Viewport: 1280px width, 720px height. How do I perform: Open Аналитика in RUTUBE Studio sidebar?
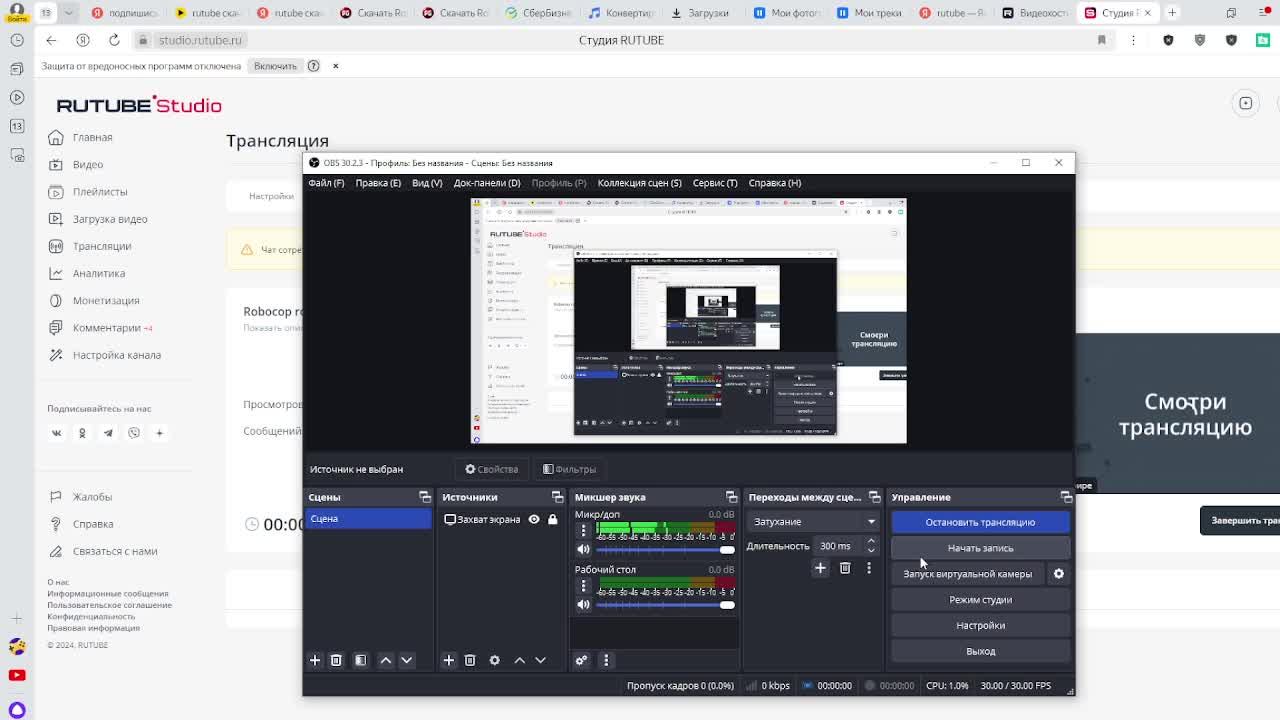[99, 273]
